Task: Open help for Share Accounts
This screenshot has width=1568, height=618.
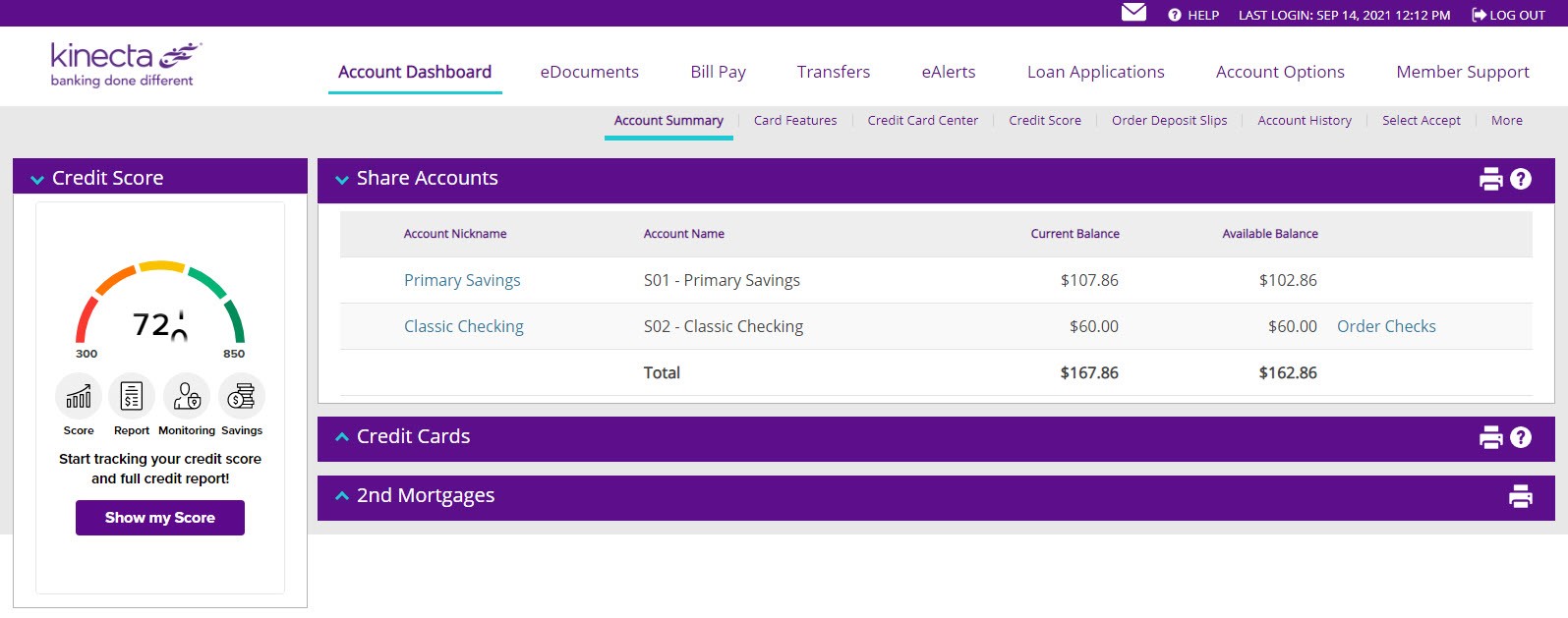Action: tap(1521, 179)
